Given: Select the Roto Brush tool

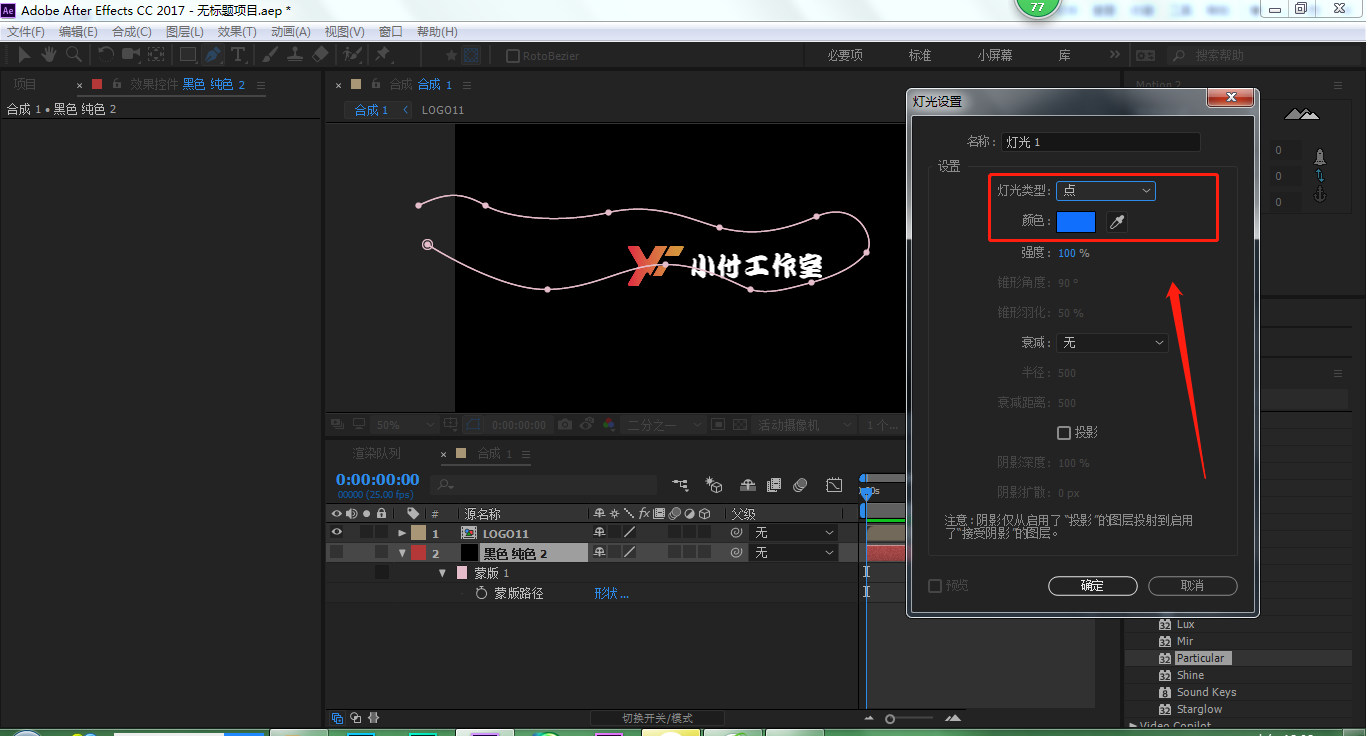Looking at the screenshot, I should 352,55.
